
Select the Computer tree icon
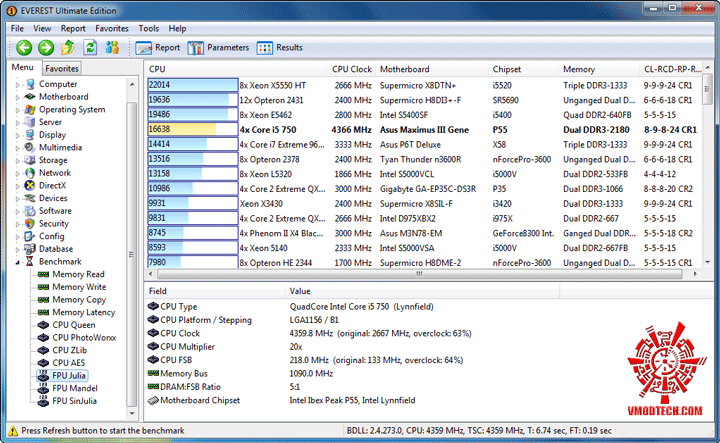point(30,84)
